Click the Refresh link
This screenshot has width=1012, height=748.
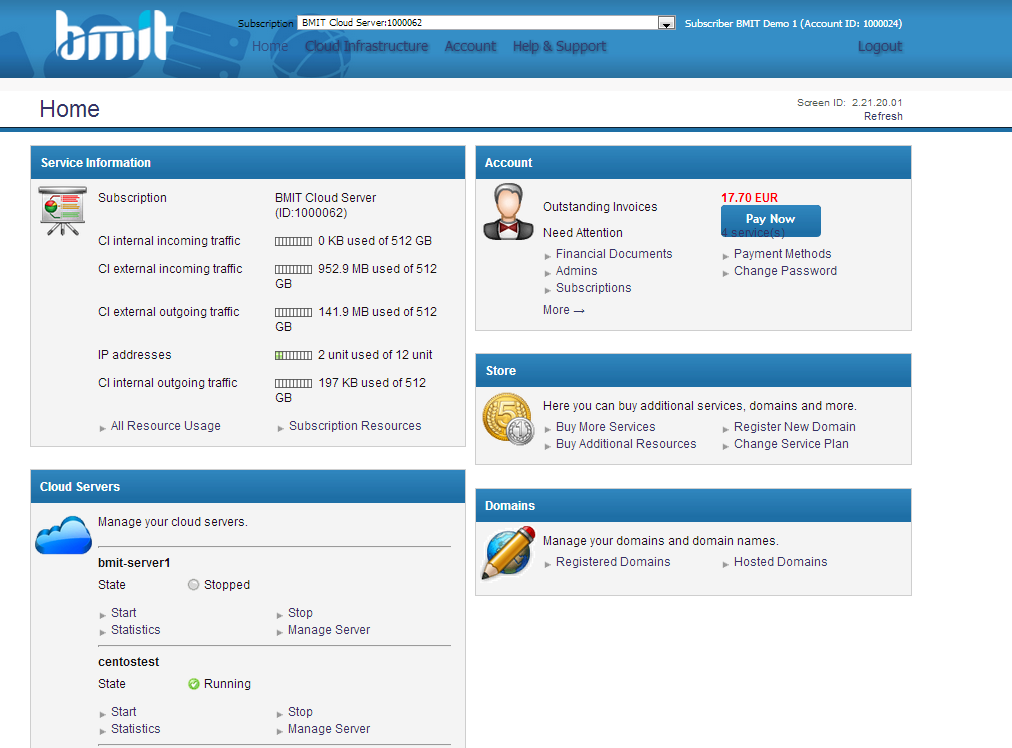(x=883, y=116)
